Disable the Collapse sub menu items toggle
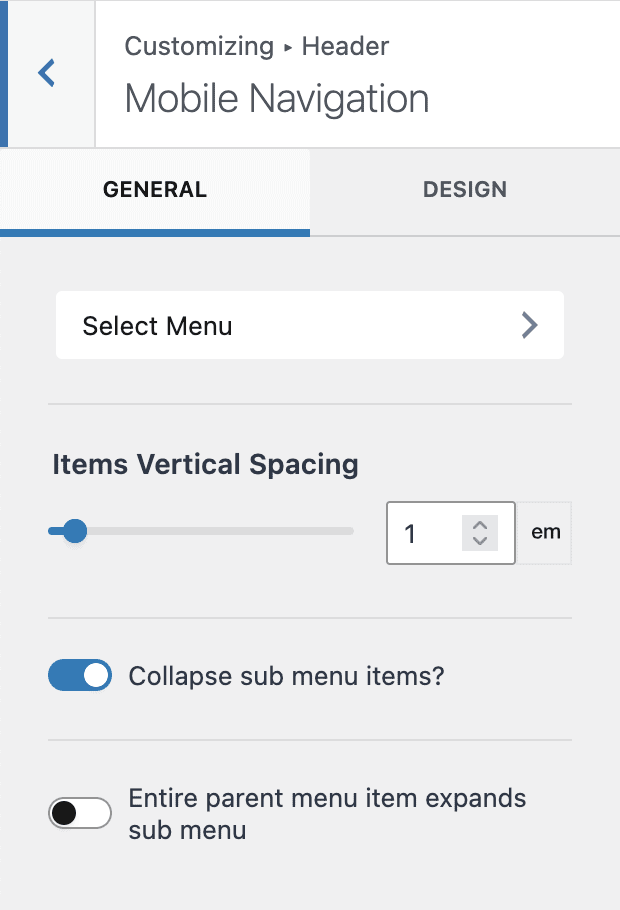 (x=80, y=675)
